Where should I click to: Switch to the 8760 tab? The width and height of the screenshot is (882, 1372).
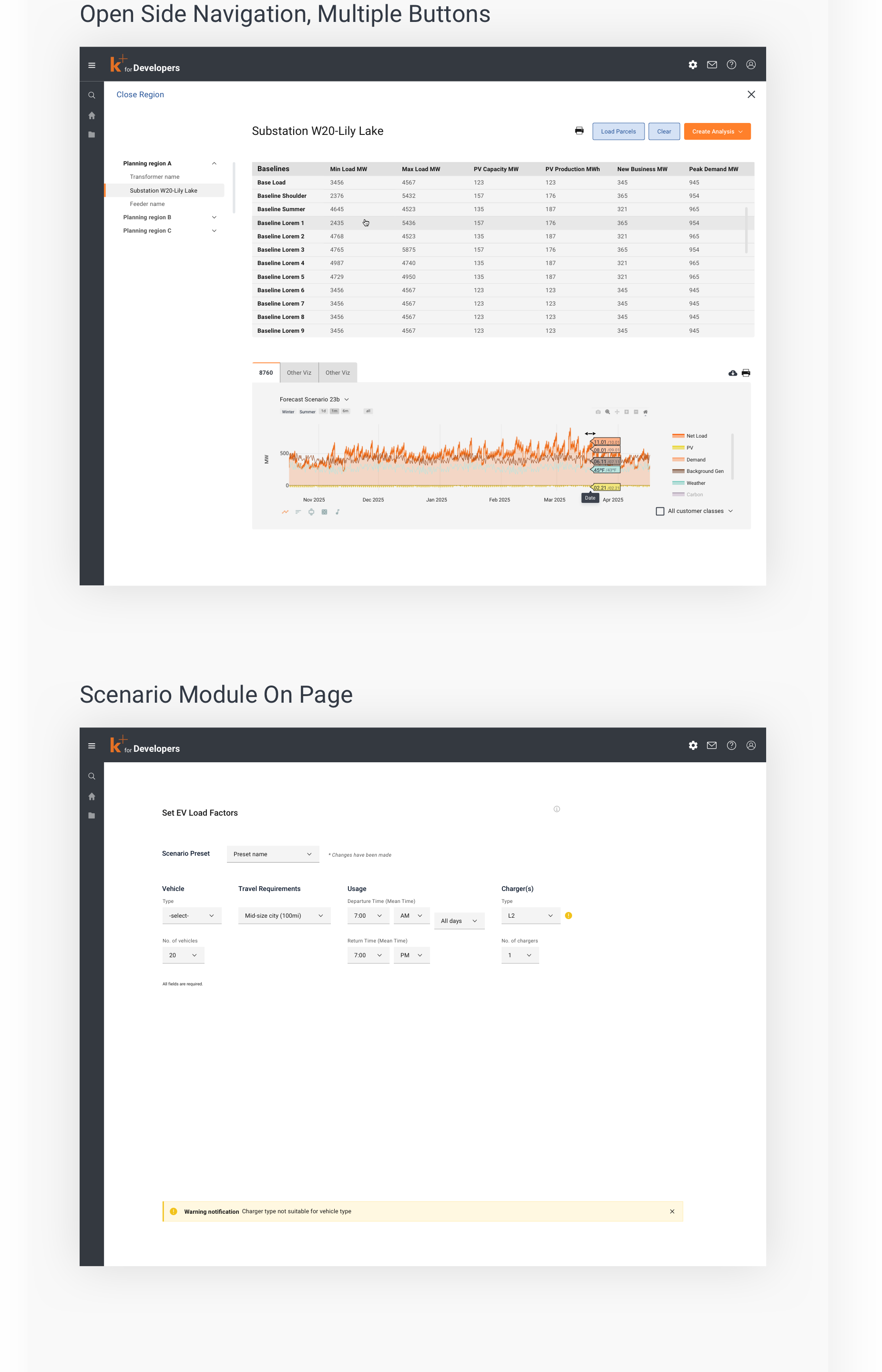click(x=266, y=372)
